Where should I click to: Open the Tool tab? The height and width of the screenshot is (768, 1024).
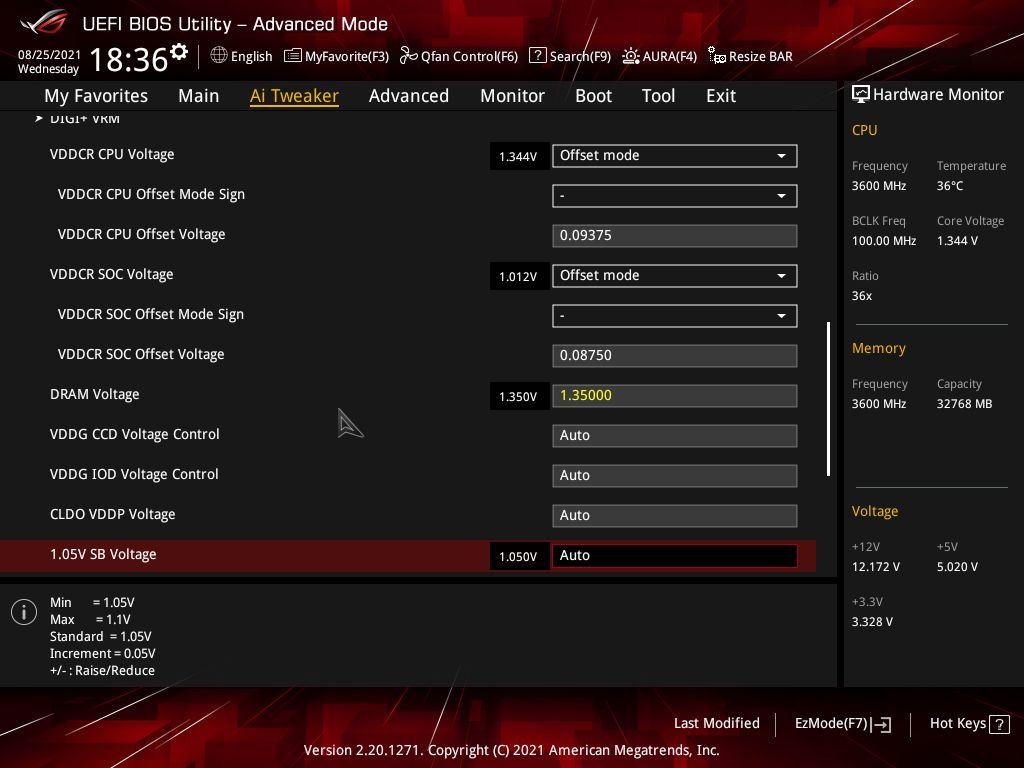[x=658, y=96]
